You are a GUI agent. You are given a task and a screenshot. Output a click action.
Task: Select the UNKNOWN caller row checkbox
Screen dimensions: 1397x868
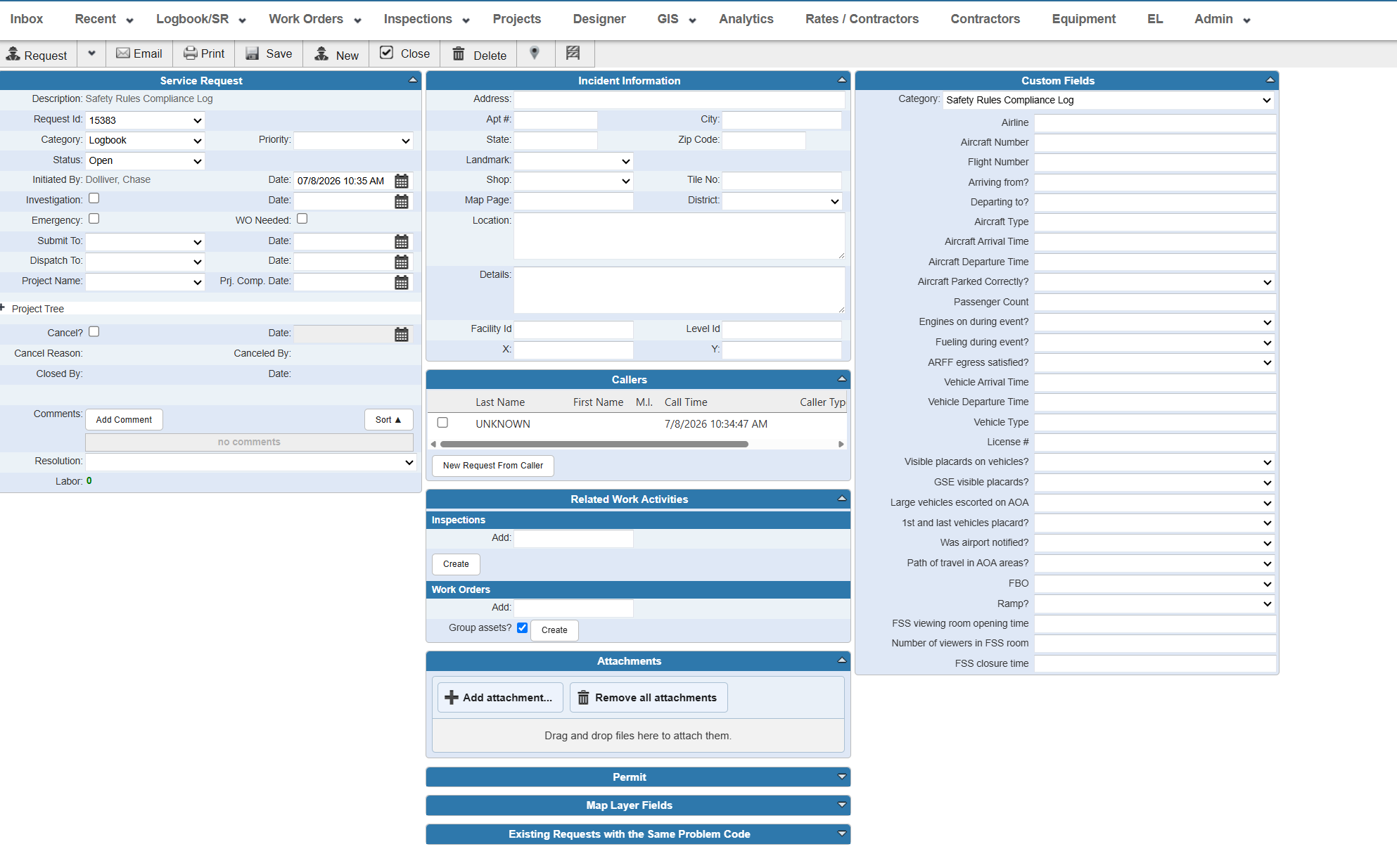click(x=442, y=423)
